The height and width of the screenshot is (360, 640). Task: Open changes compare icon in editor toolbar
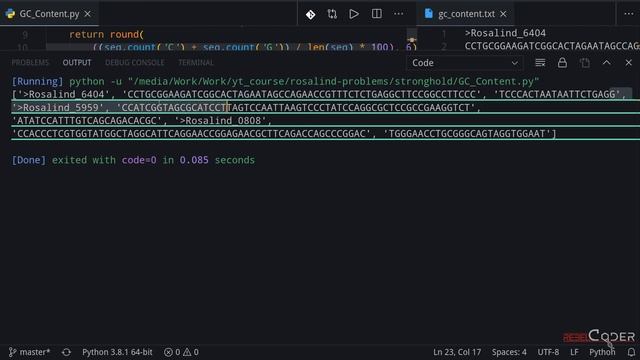point(332,14)
